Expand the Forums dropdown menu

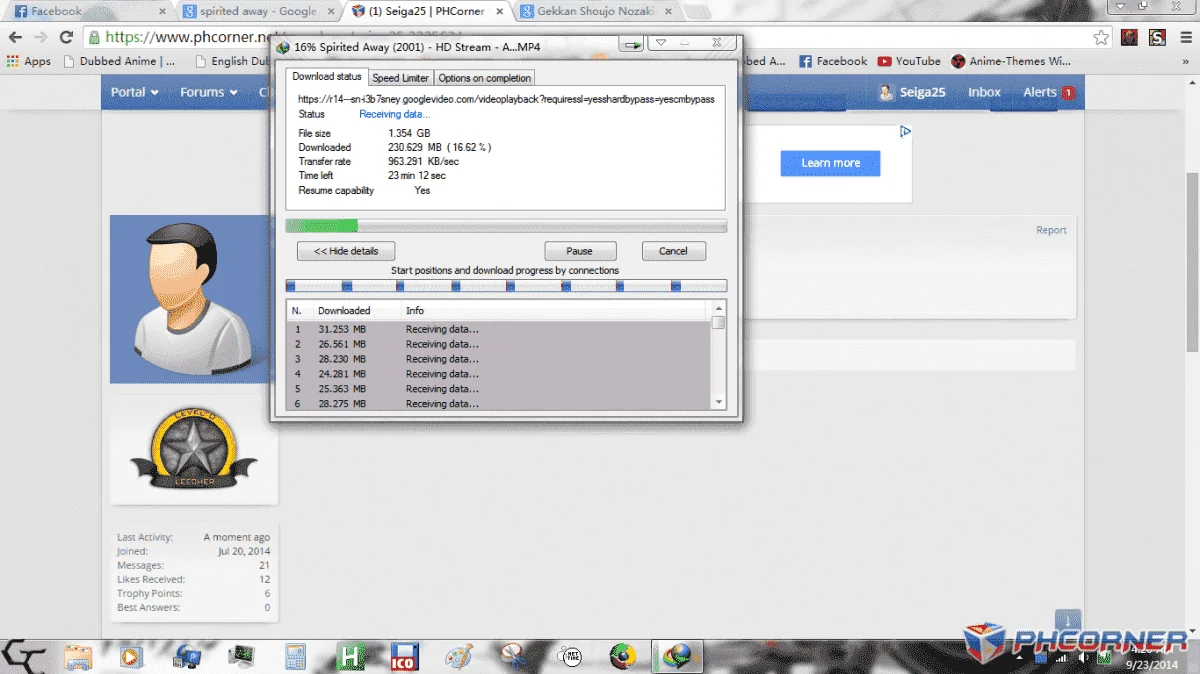pyautogui.click(x=208, y=92)
